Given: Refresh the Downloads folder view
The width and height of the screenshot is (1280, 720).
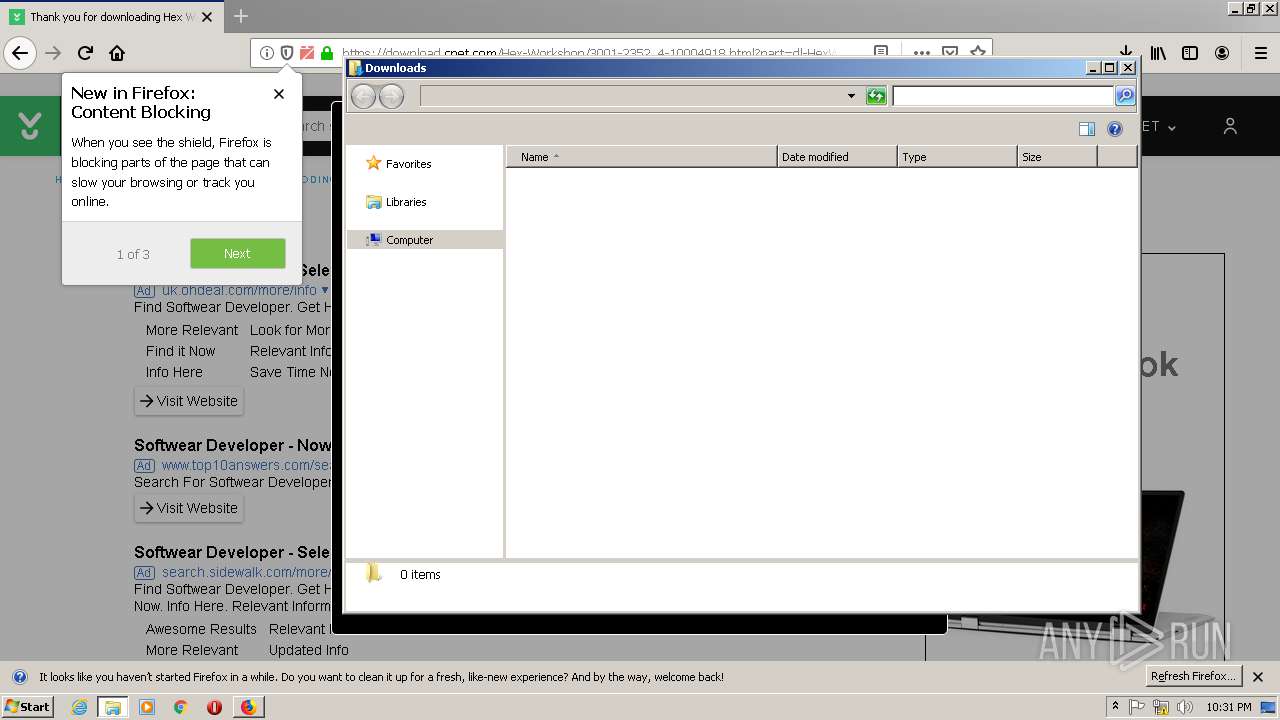Looking at the screenshot, I should pyautogui.click(x=876, y=96).
